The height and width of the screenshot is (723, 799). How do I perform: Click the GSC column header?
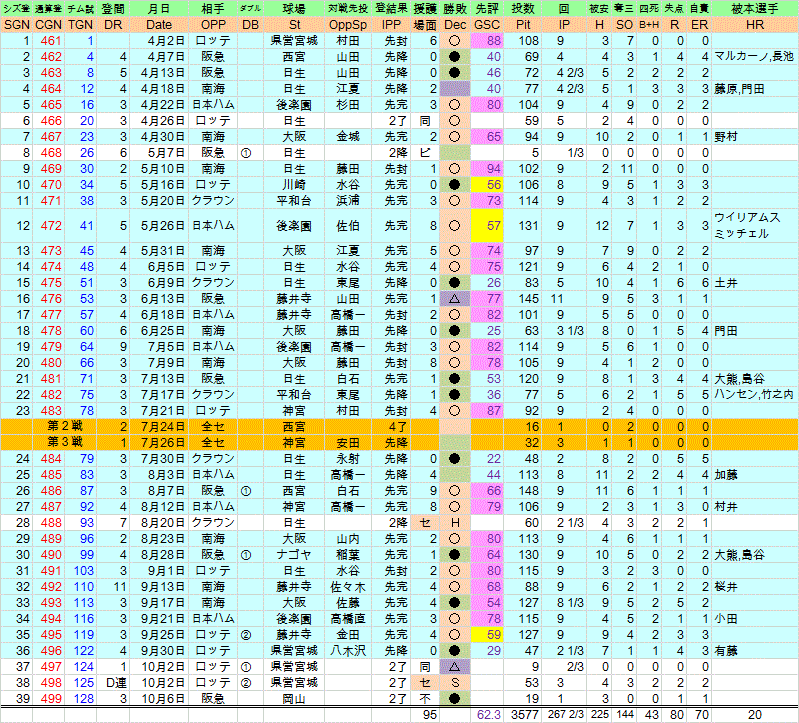point(487,24)
